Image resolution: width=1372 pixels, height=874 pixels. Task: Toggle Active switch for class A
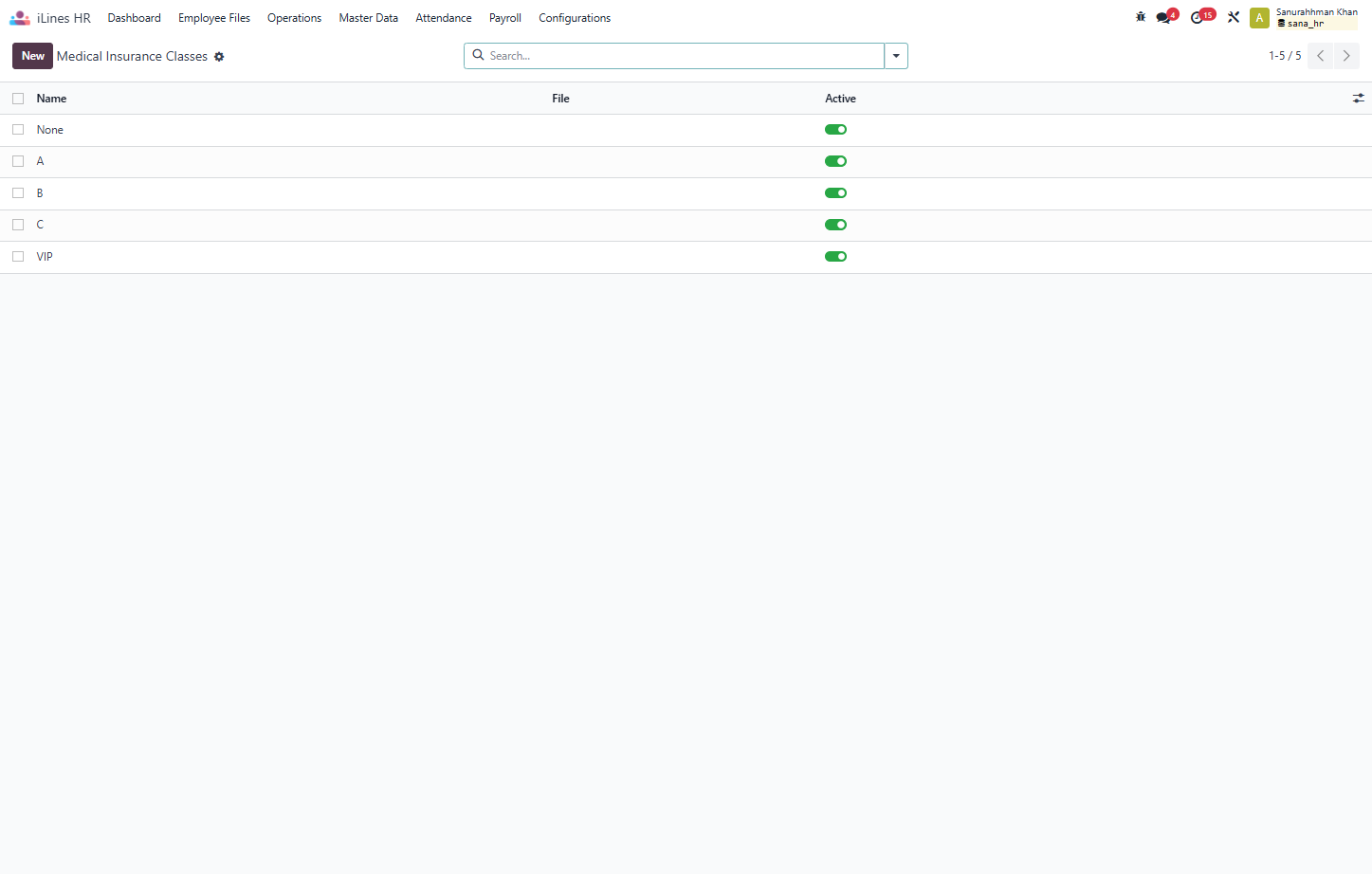[x=835, y=161]
